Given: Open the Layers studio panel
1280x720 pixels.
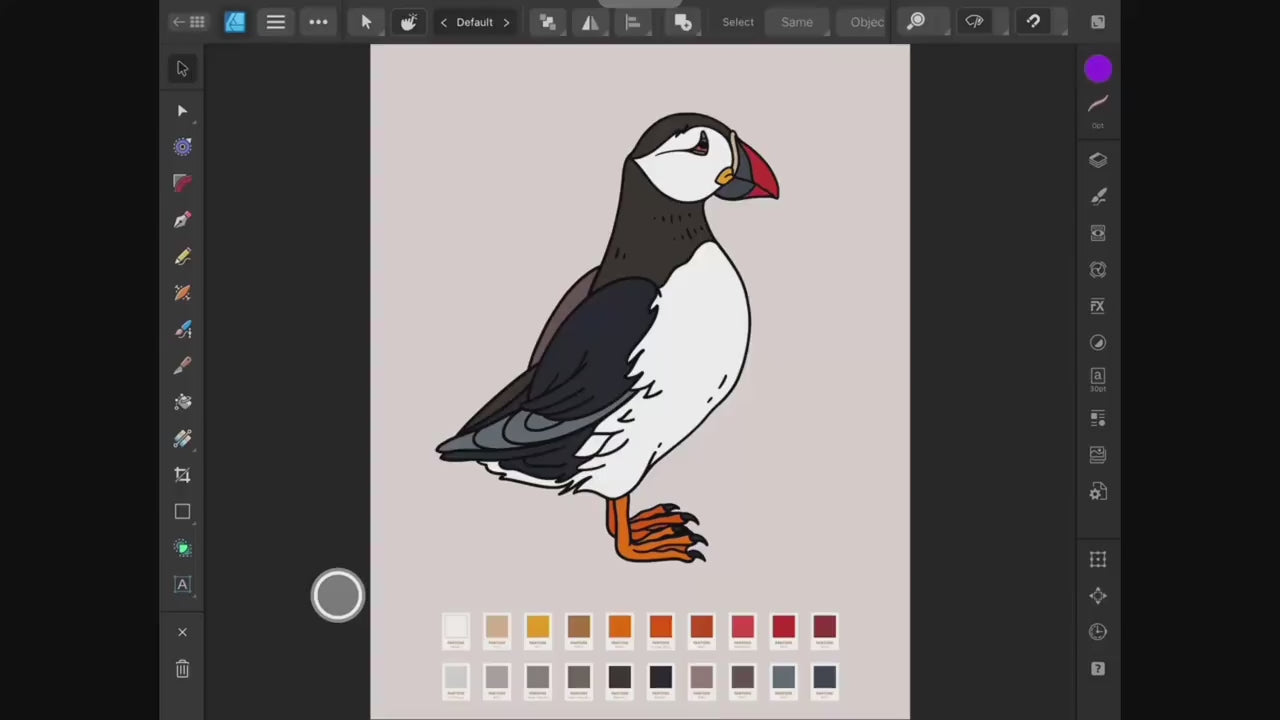Looking at the screenshot, I should [x=1098, y=160].
